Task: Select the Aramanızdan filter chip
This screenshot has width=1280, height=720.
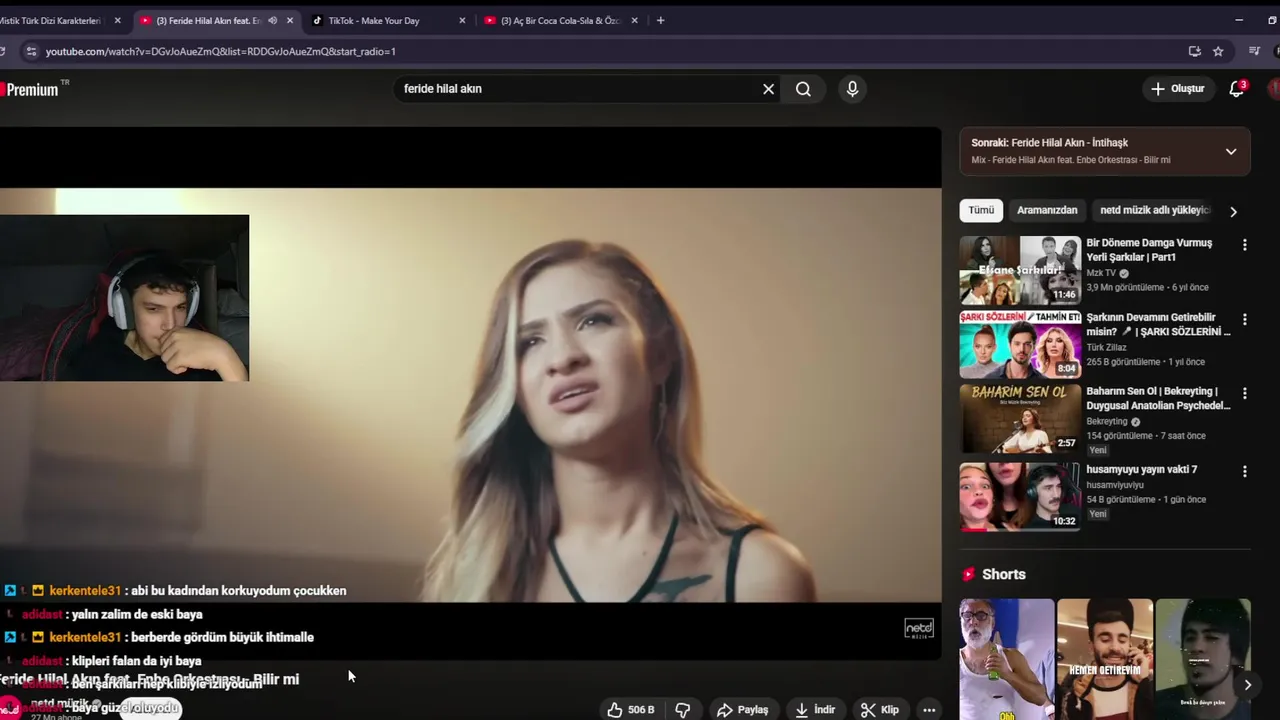Action: coord(1047,210)
